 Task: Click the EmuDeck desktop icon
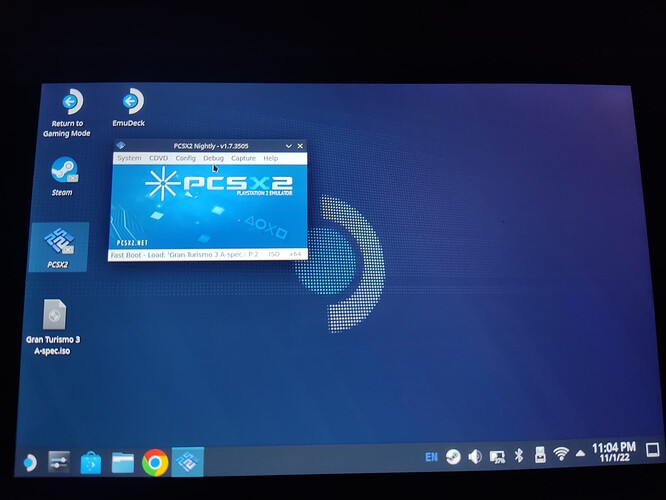[131, 103]
